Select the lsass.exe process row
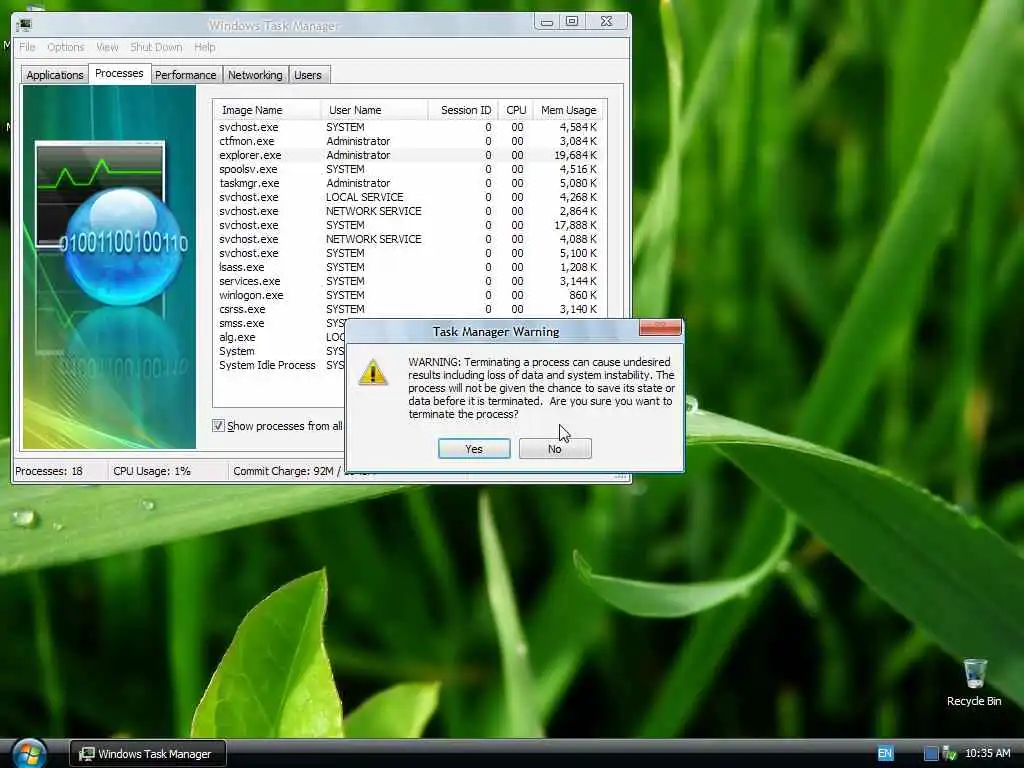1024x768 pixels. 409,267
